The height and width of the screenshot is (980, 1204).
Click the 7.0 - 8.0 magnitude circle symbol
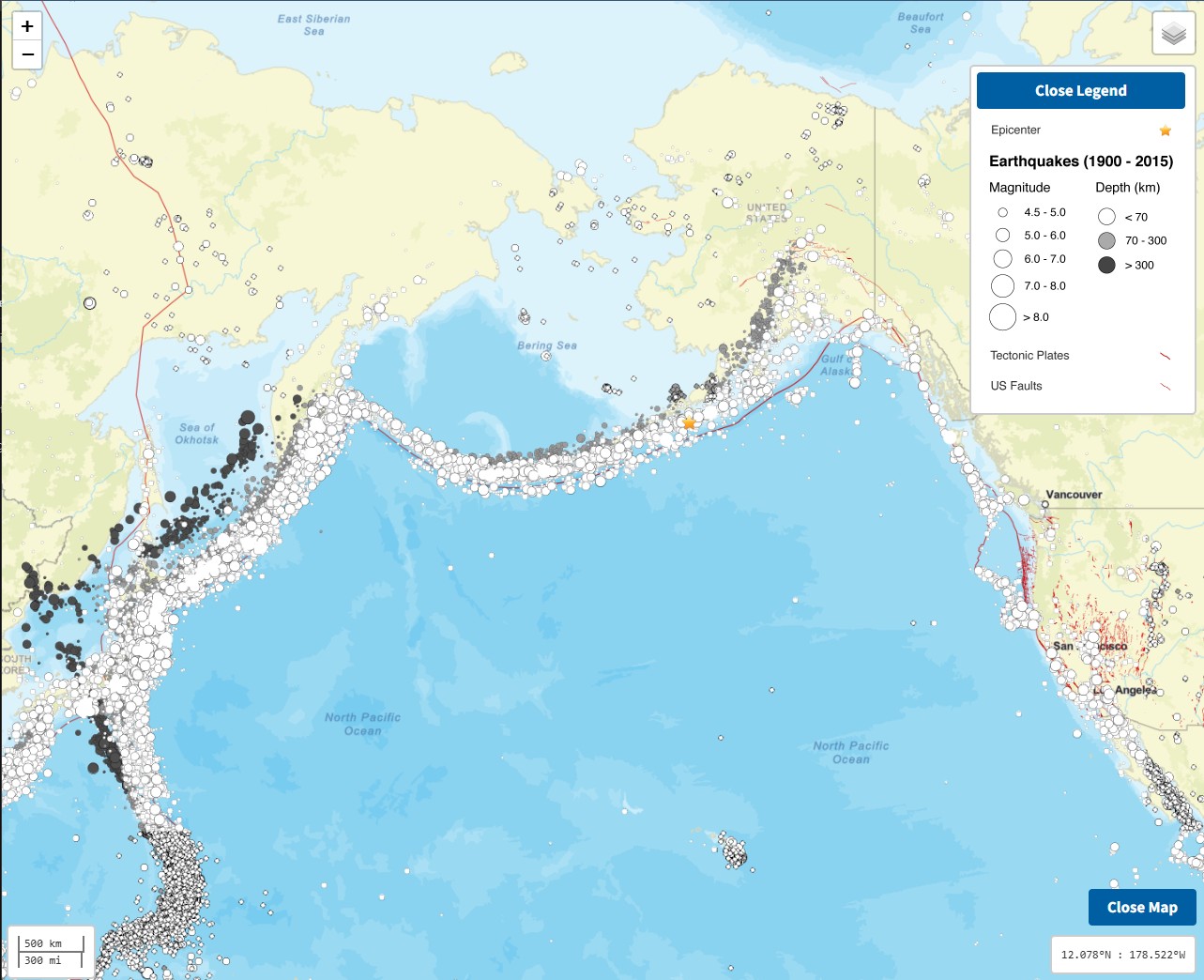tap(1002, 286)
